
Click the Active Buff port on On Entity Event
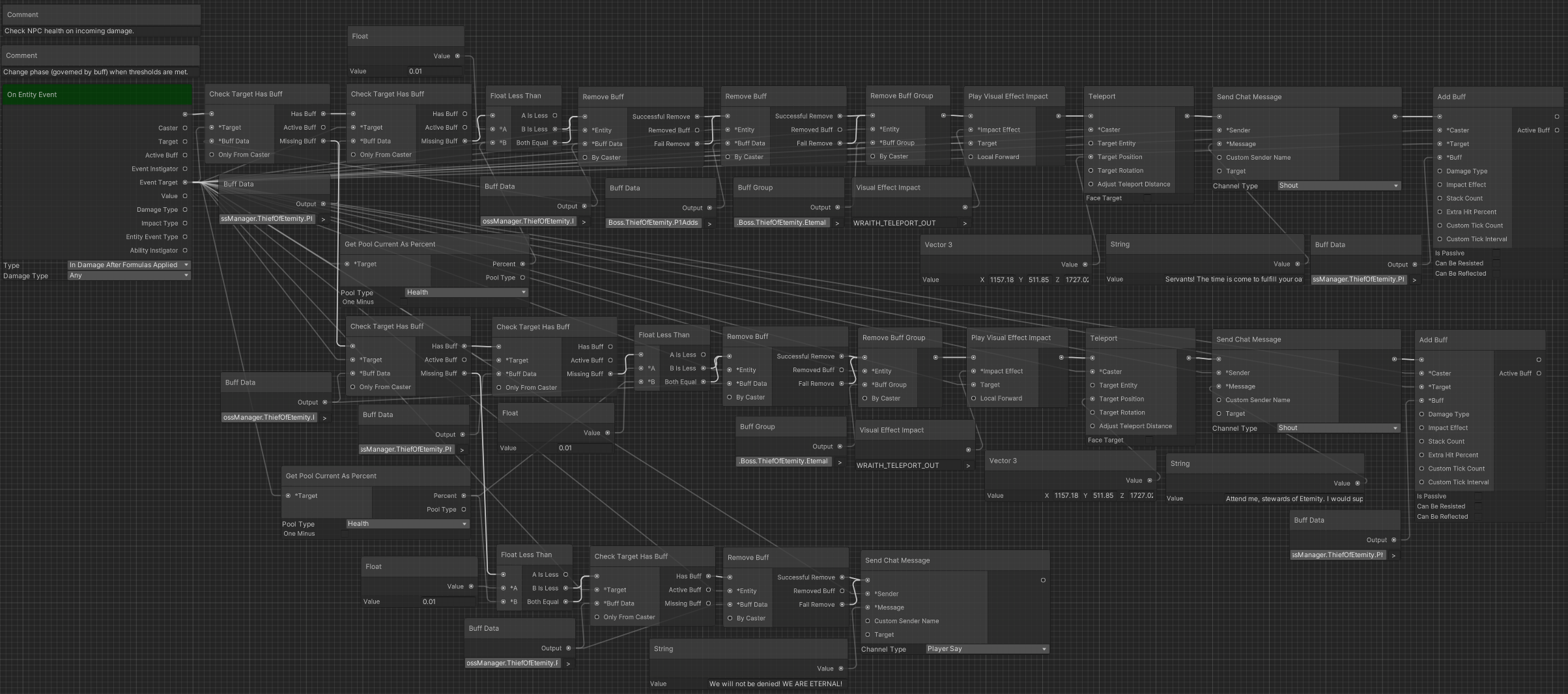[x=185, y=155]
